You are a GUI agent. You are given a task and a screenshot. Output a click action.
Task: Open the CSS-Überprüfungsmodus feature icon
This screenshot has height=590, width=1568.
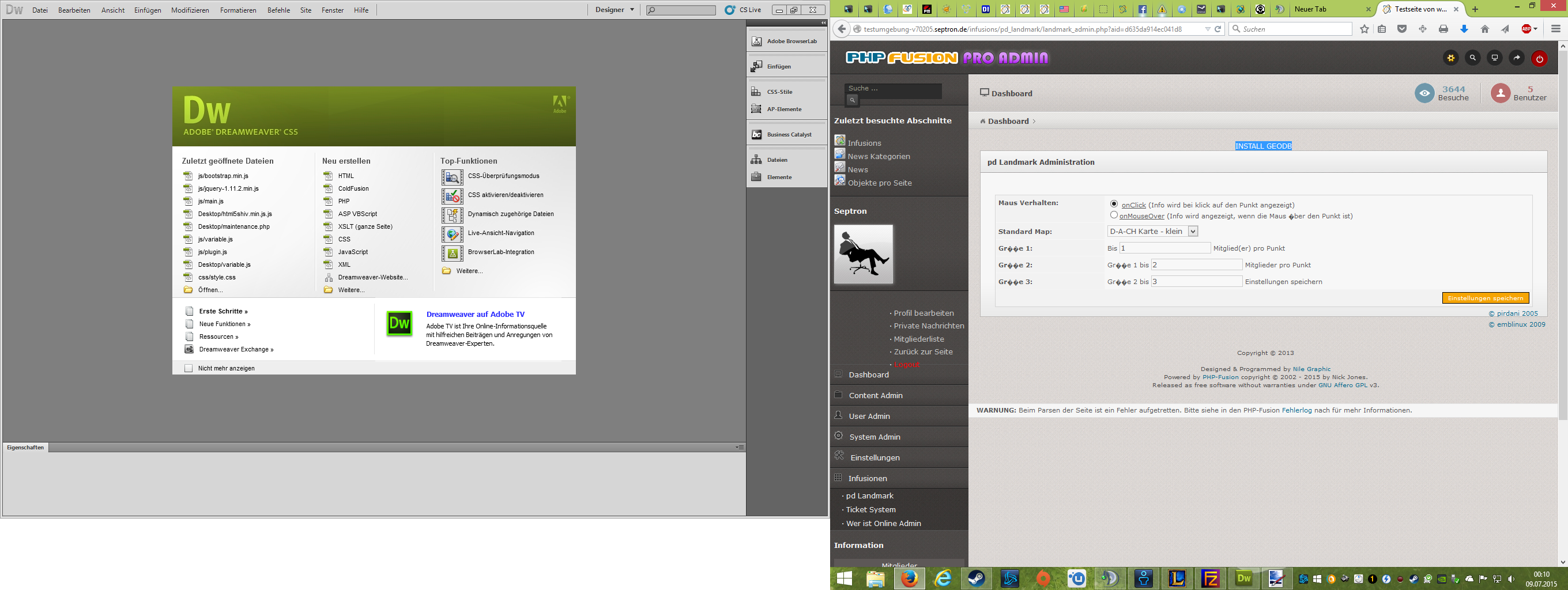coord(453,177)
